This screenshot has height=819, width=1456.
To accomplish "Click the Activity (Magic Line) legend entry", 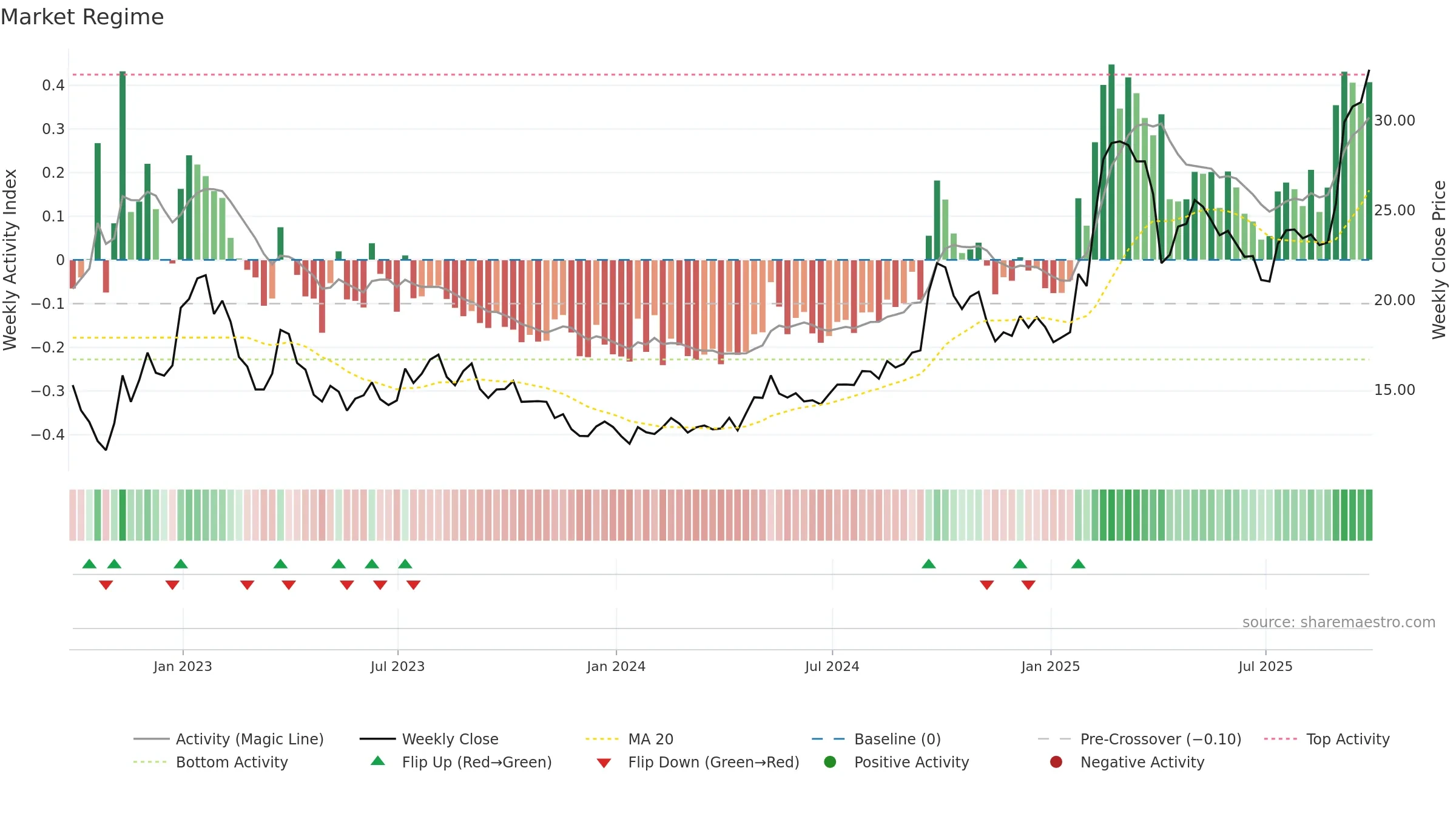I will (229, 739).
